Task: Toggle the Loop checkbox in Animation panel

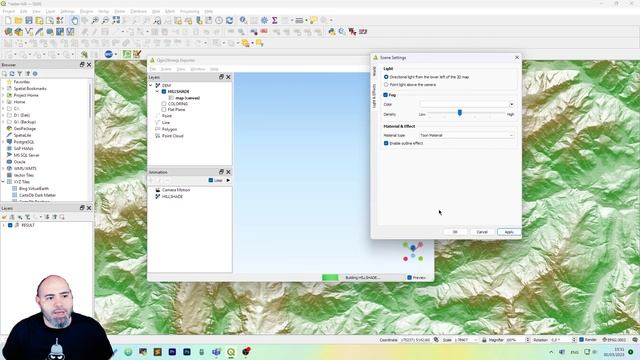Action: pos(211,180)
